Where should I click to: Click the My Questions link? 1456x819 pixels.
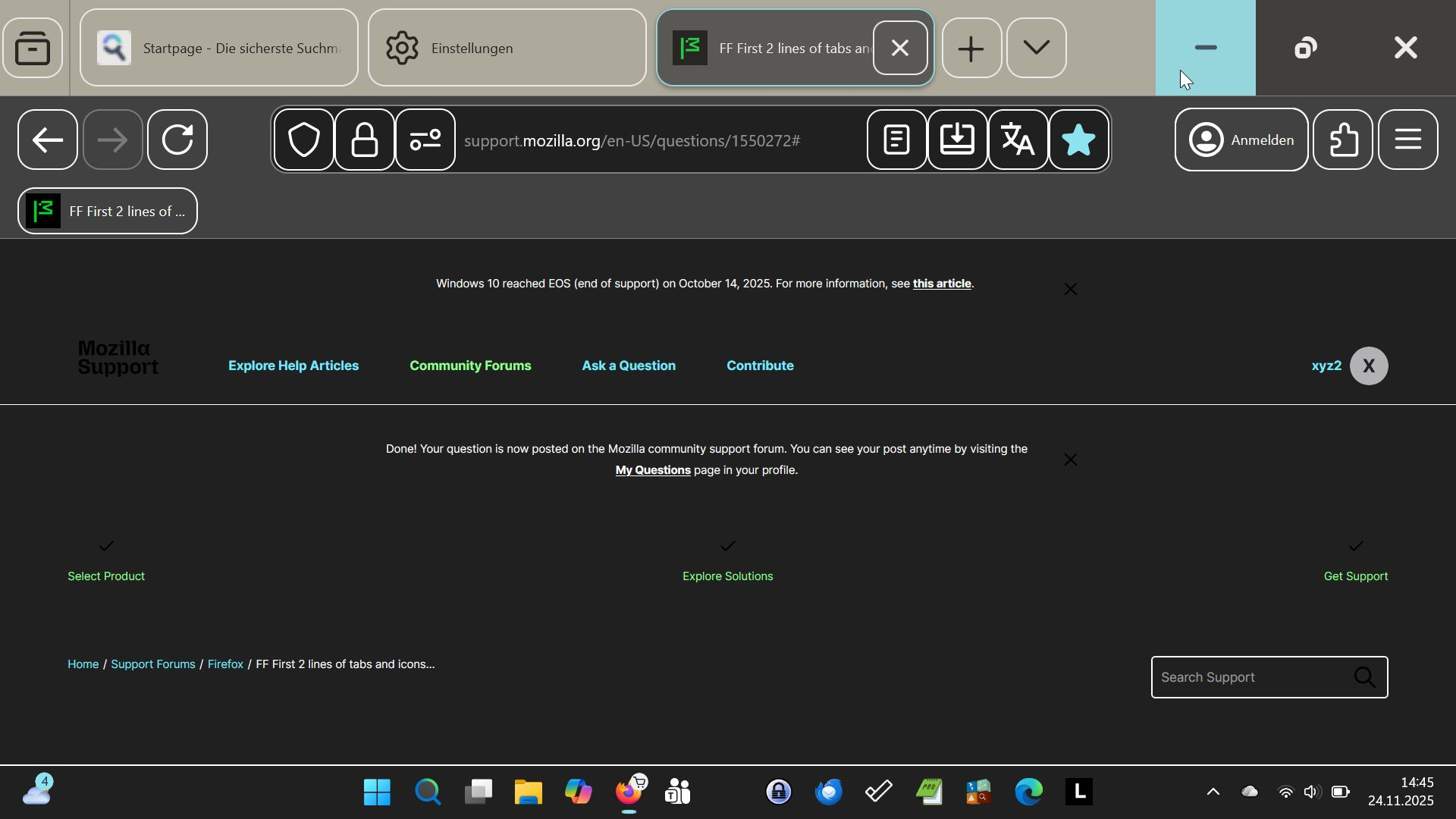[652, 470]
